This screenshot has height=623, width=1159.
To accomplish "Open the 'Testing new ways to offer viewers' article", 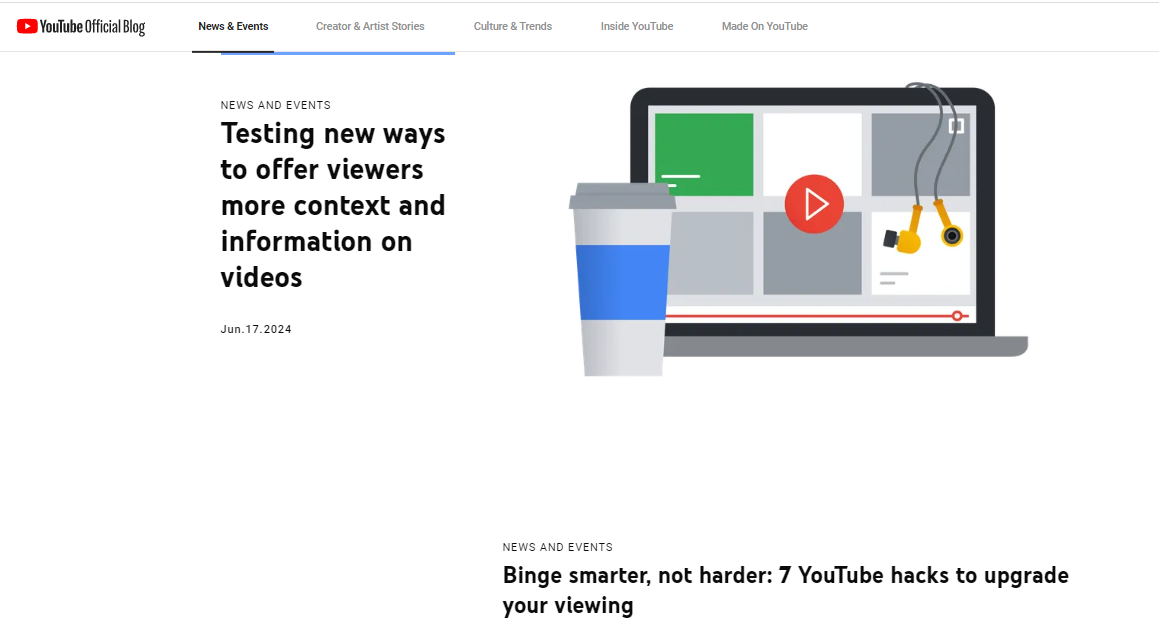I will click(x=333, y=205).
